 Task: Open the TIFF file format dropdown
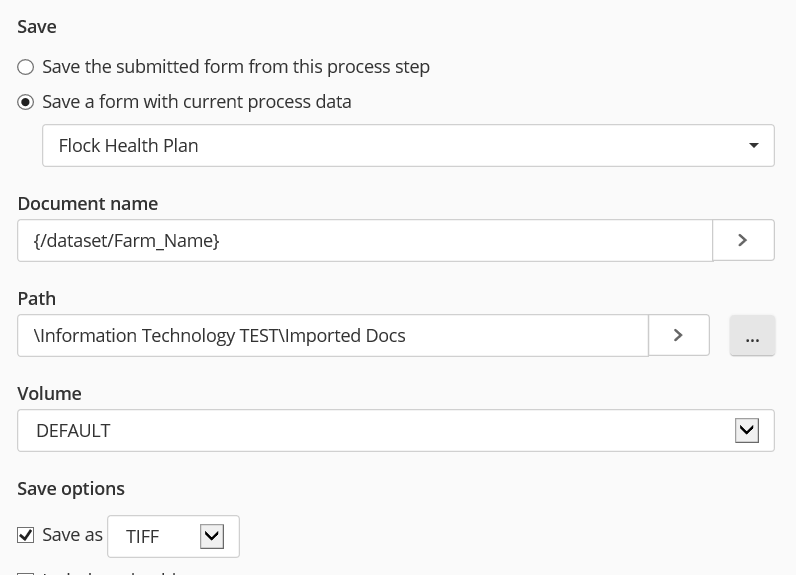160,536
